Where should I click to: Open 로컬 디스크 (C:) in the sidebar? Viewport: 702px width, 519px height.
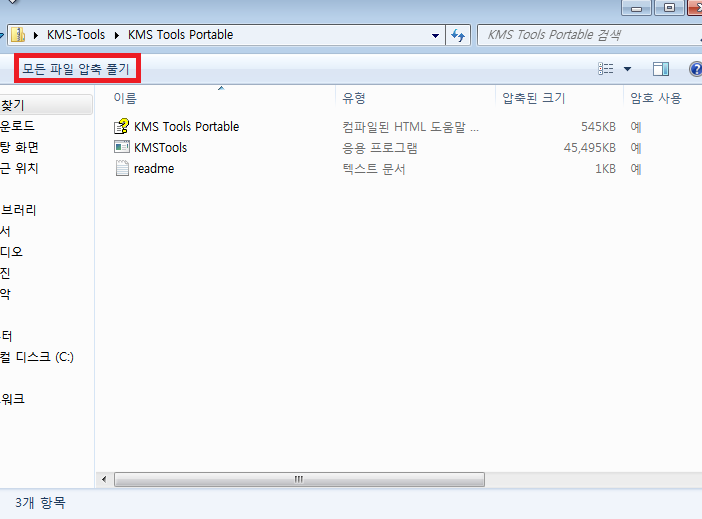pos(37,357)
